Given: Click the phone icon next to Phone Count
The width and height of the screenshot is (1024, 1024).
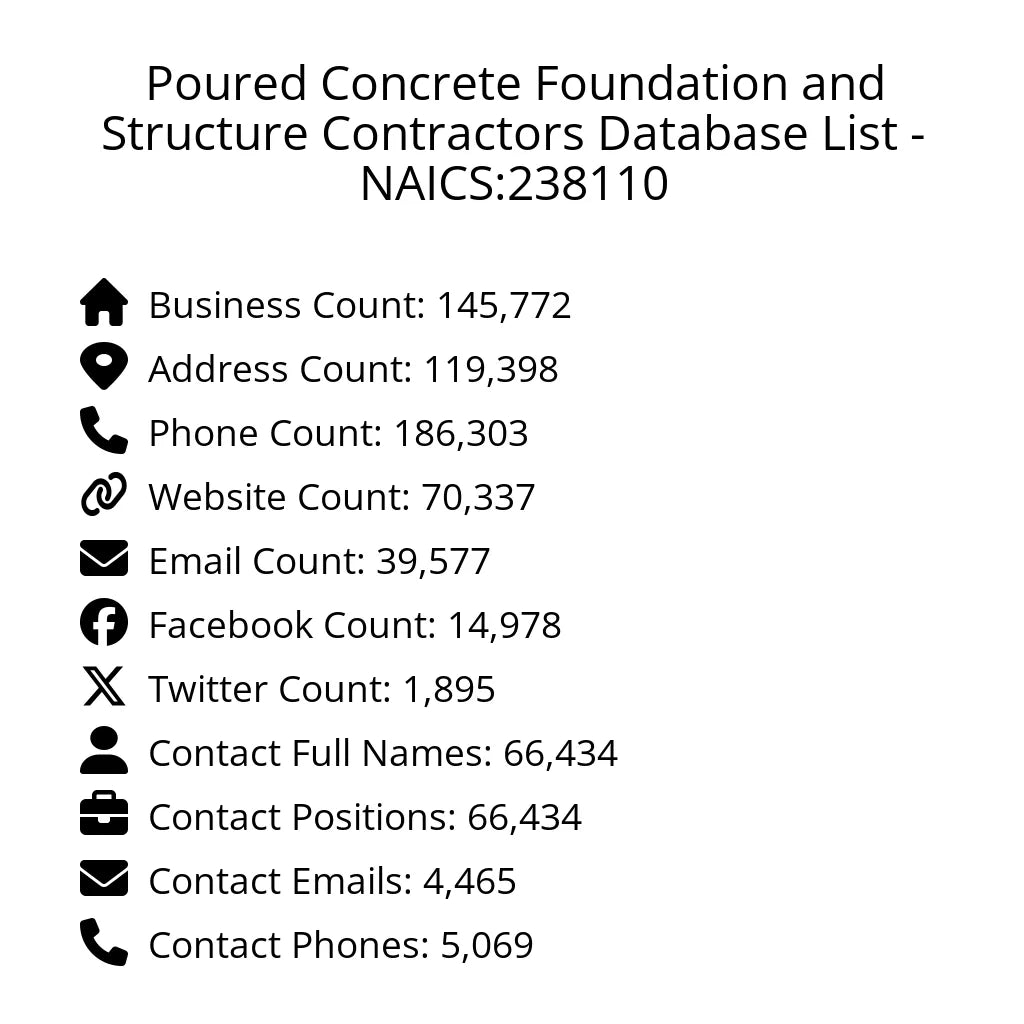Looking at the screenshot, I should (104, 431).
